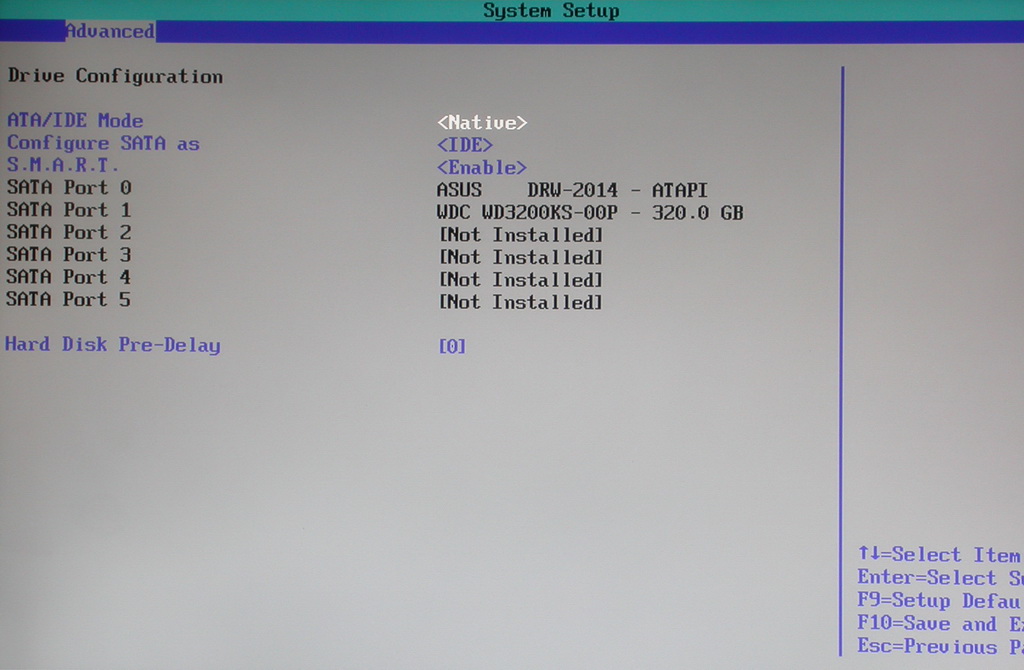This screenshot has width=1024, height=670.
Task: Select the ATA/IDE Mode setting label
Action: [75, 121]
